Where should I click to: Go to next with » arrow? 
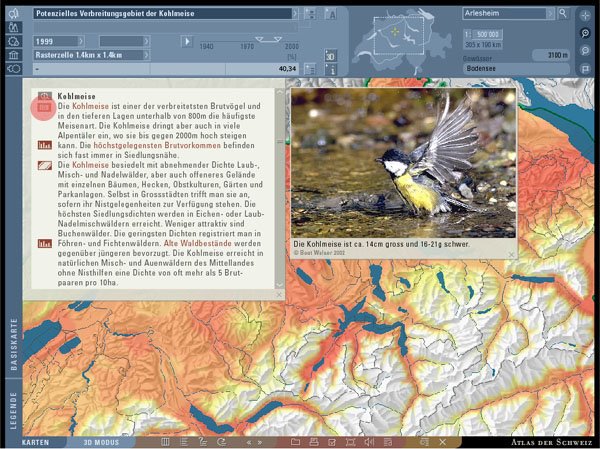(x=260, y=442)
